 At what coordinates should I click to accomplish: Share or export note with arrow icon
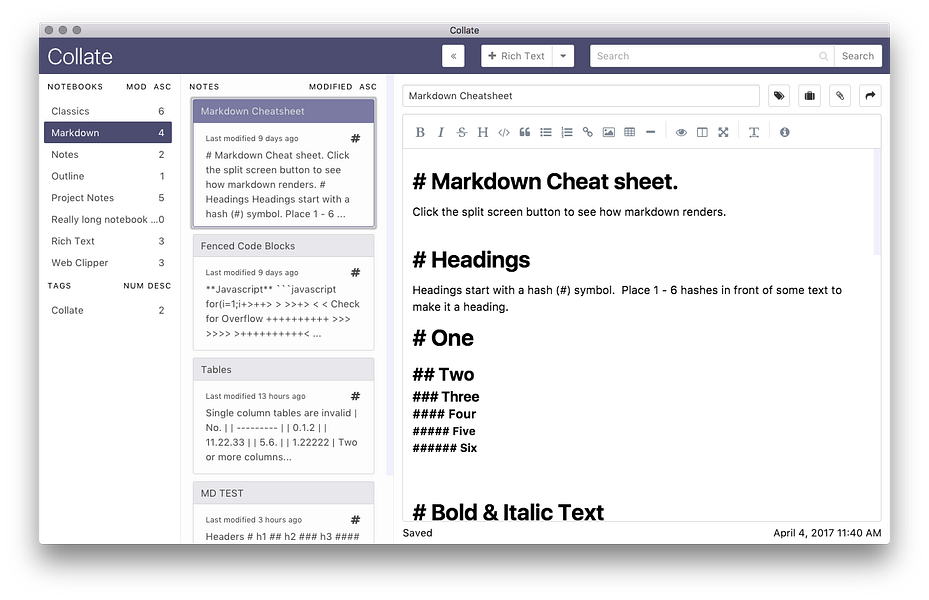(870, 95)
